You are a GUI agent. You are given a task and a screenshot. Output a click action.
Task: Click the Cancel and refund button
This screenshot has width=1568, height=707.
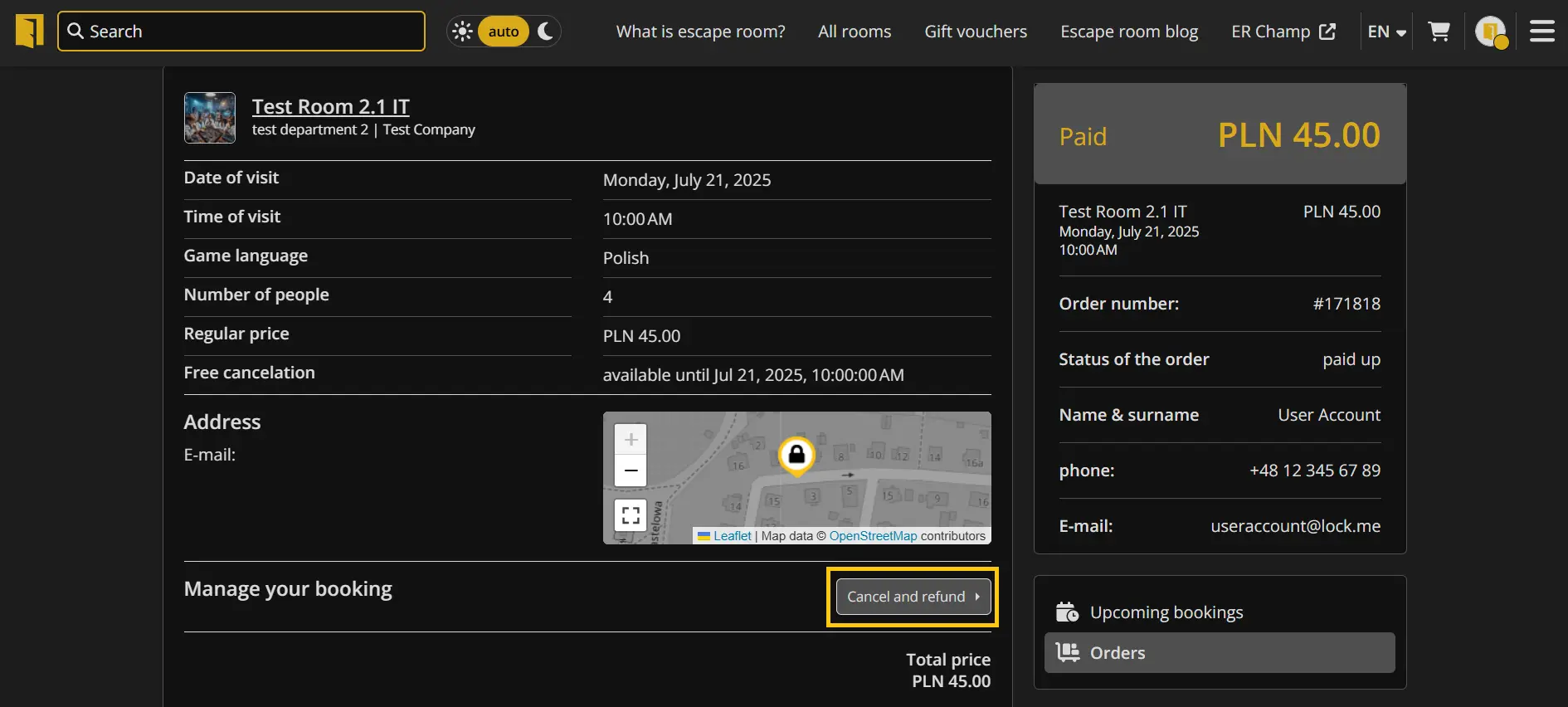[913, 597]
